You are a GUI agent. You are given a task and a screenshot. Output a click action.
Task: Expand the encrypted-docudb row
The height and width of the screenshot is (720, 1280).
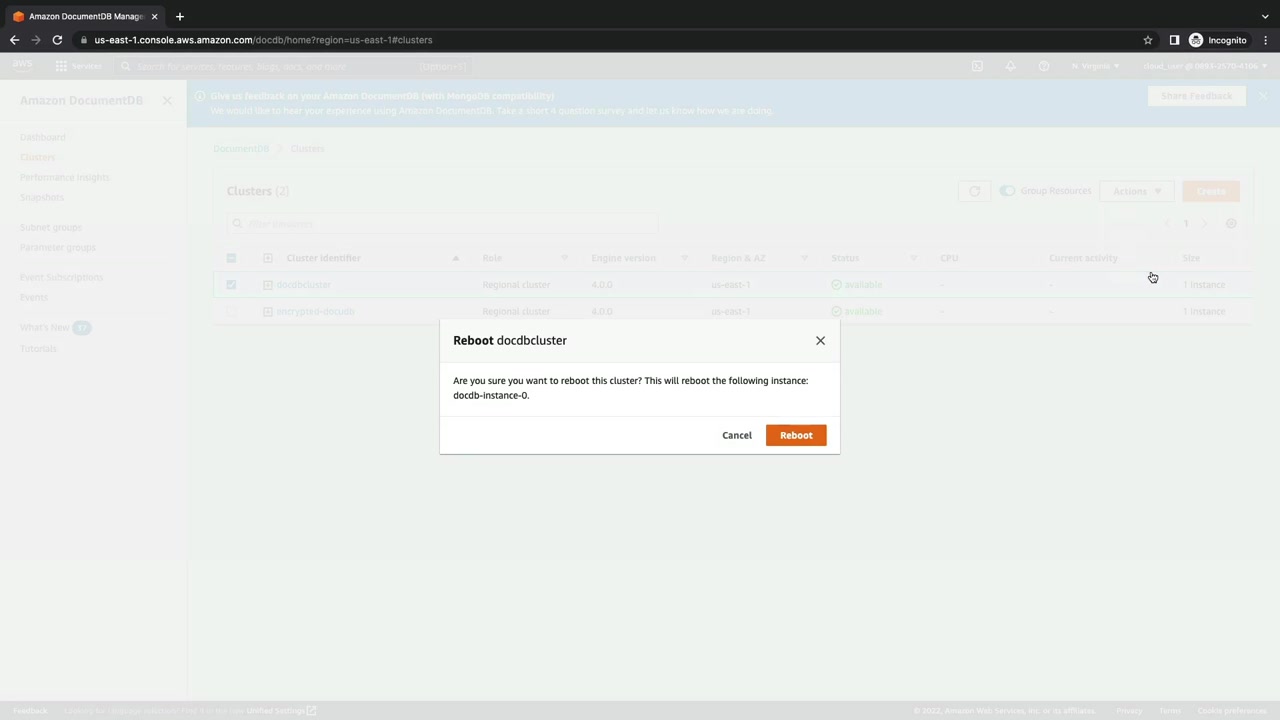coord(268,312)
